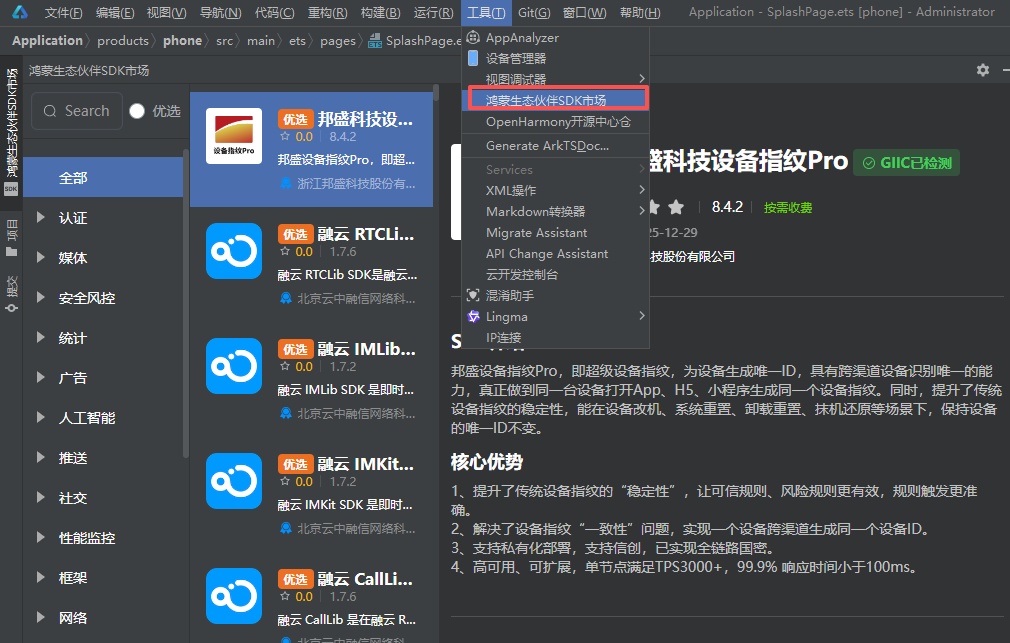
Task: Open the 构建(B) menu
Action: (380, 12)
